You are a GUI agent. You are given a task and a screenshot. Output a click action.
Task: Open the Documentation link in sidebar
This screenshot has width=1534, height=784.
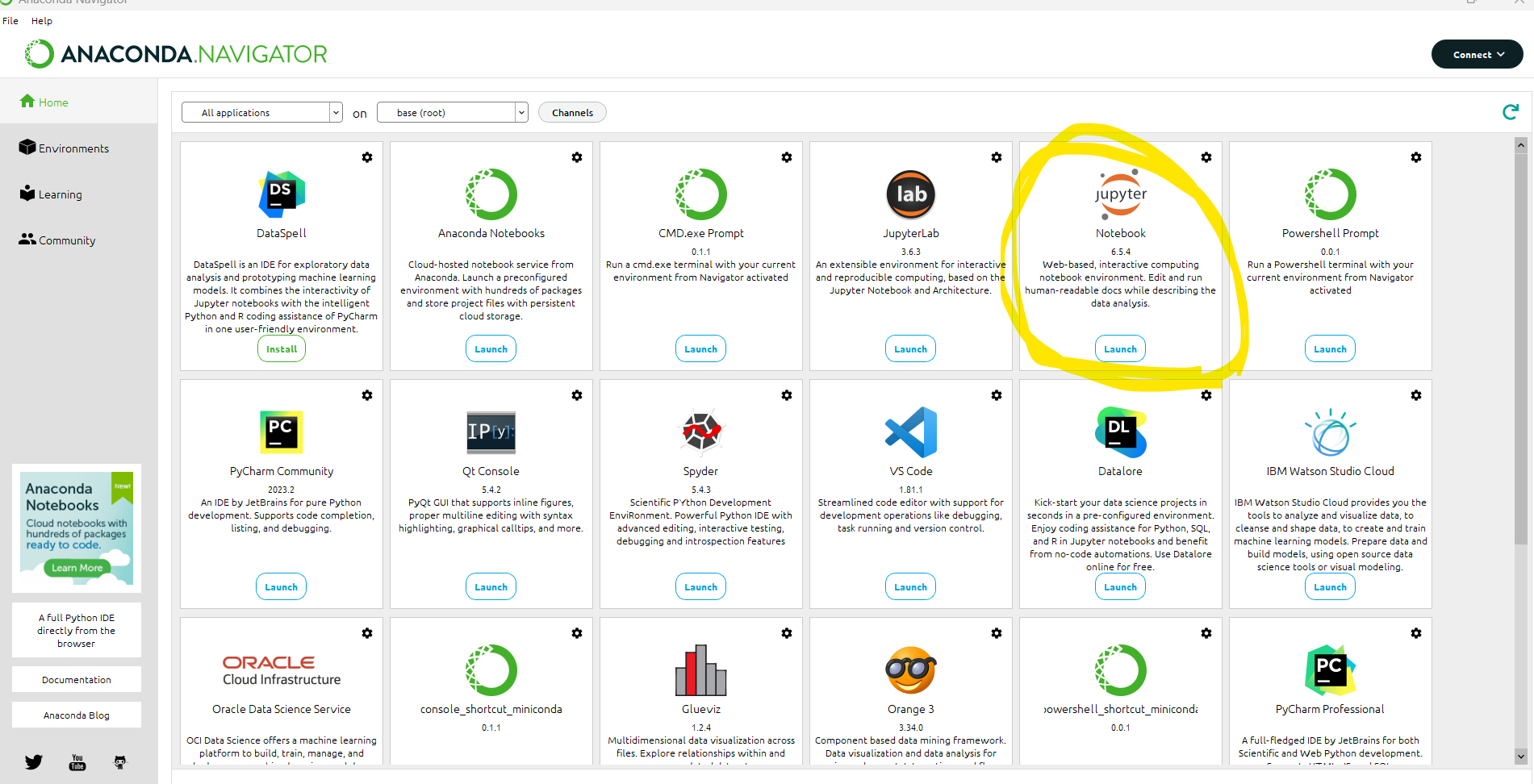point(77,679)
